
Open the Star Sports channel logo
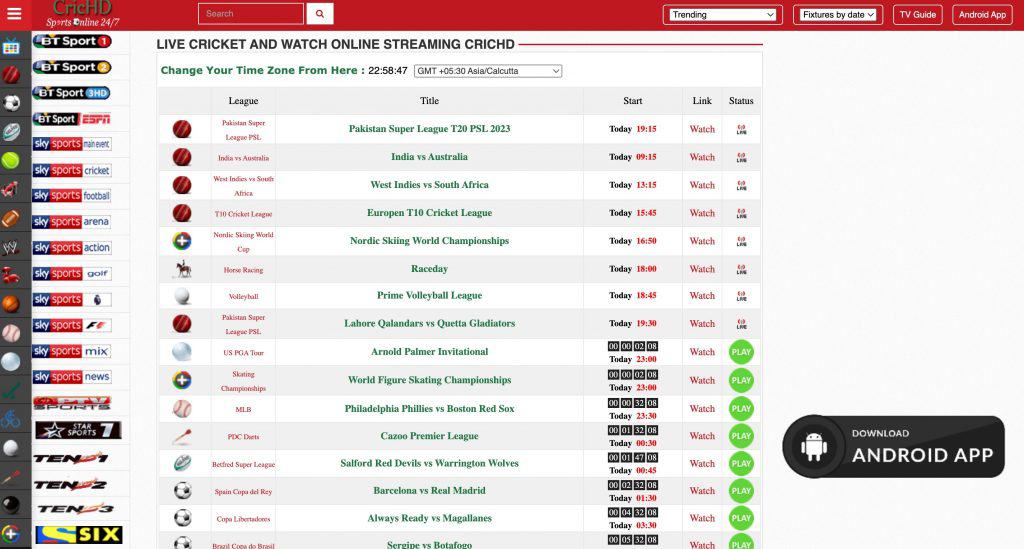click(78, 430)
